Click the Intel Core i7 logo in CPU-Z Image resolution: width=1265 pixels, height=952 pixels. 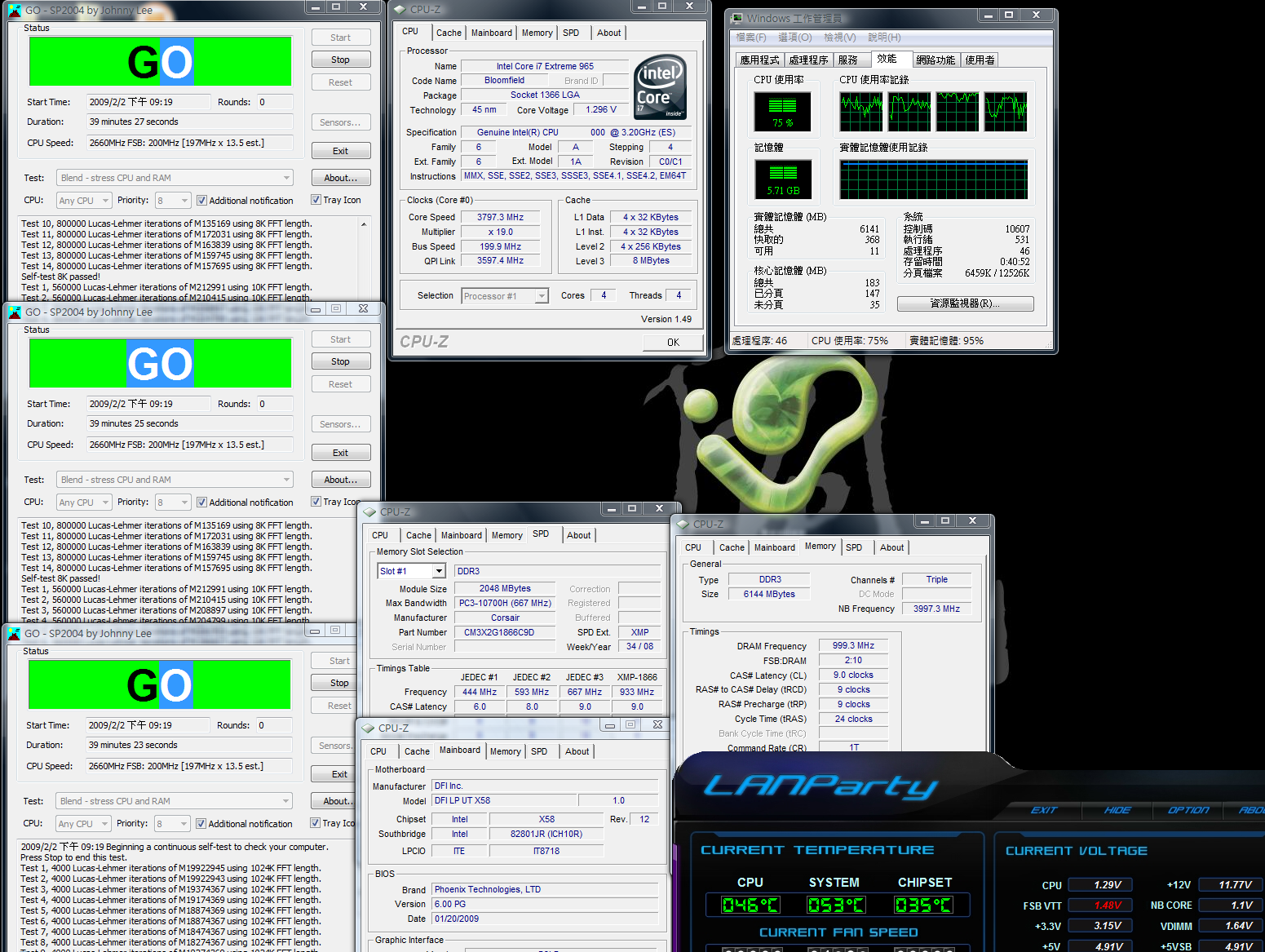click(x=660, y=87)
